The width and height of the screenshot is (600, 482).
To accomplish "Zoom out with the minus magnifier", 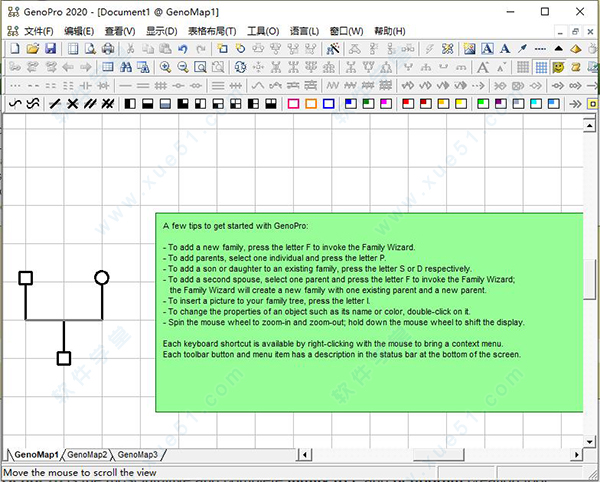I will tap(183, 67).
